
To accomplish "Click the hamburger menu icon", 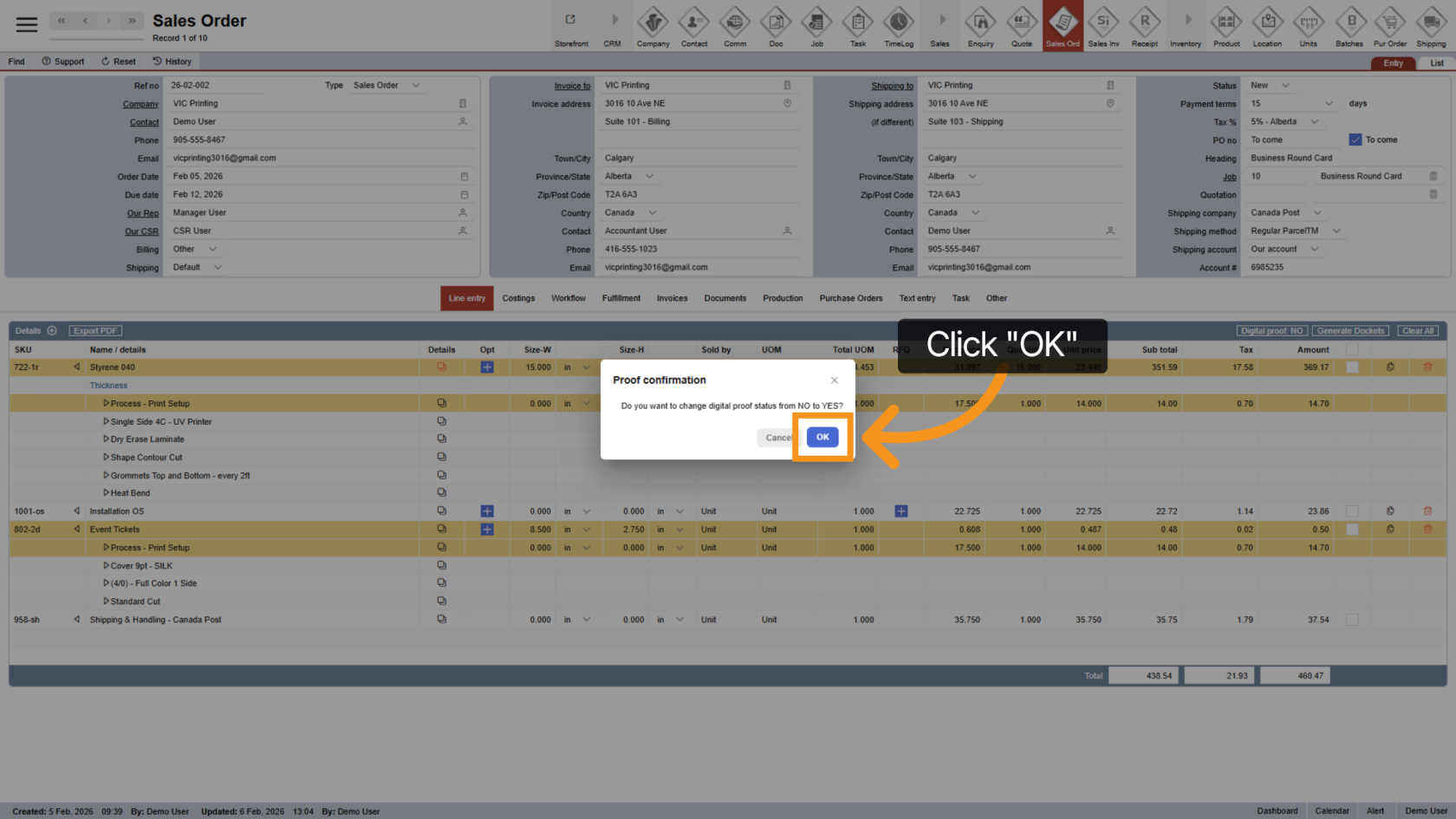I will pos(27,24).
